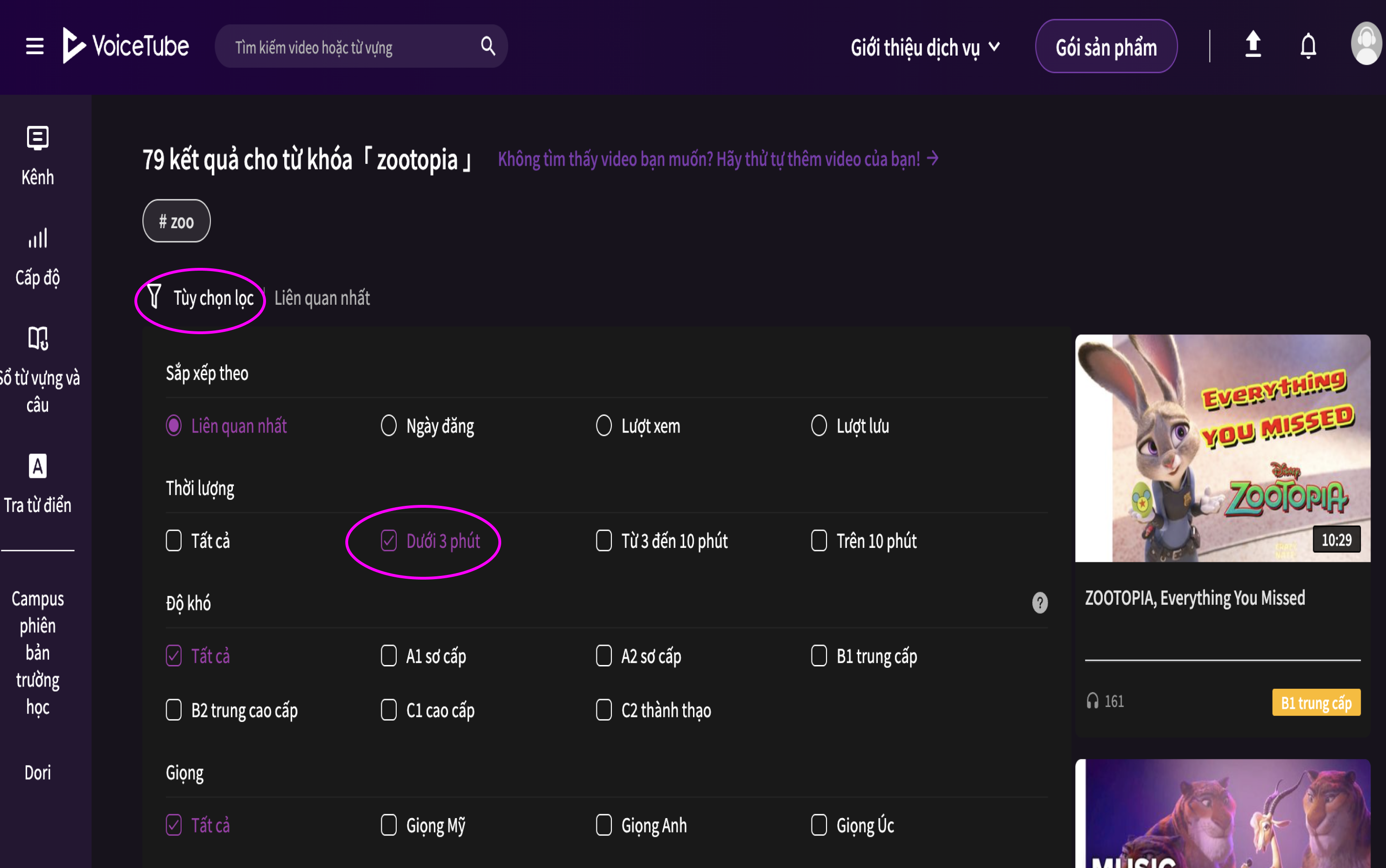Viewport: 1386px width, 868px height.
Task: Click the Gói sản phẩm button
Action: (1106, 47)
